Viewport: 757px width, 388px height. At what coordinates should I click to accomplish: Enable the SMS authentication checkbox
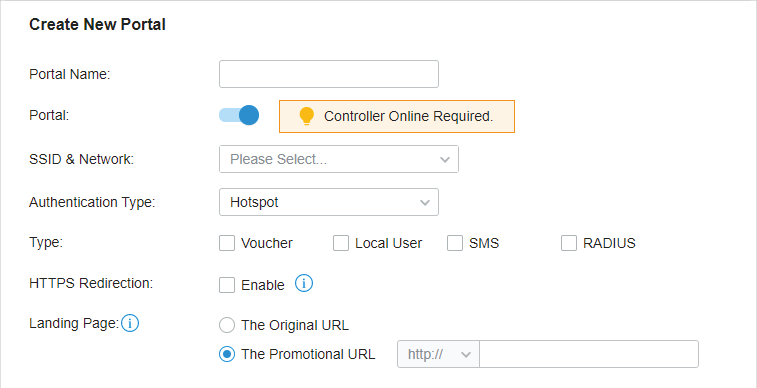(x=455, y=243)
